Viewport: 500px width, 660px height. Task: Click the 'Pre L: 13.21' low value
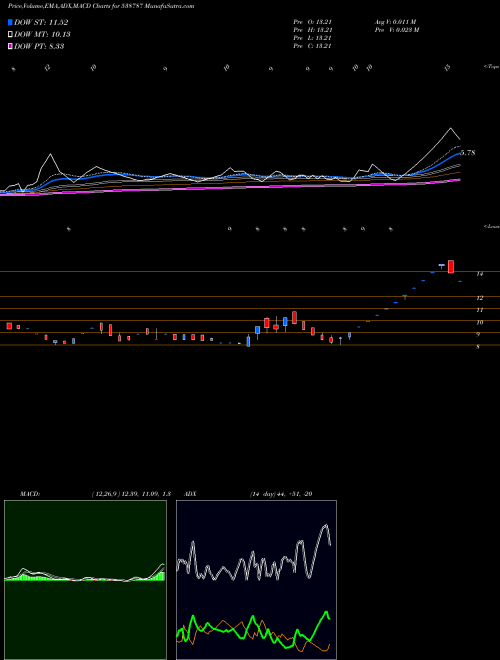312,38
